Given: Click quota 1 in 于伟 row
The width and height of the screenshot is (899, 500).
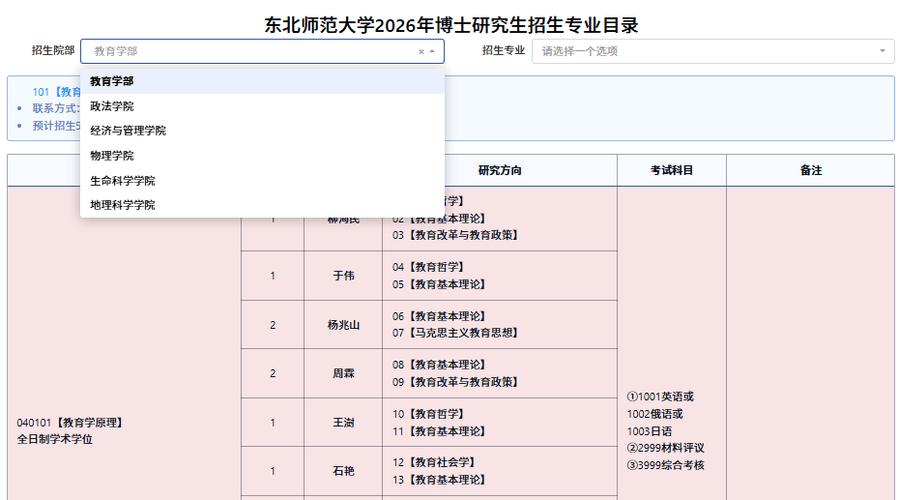Looking at the screenshot, I should click(x=273, y=276).
